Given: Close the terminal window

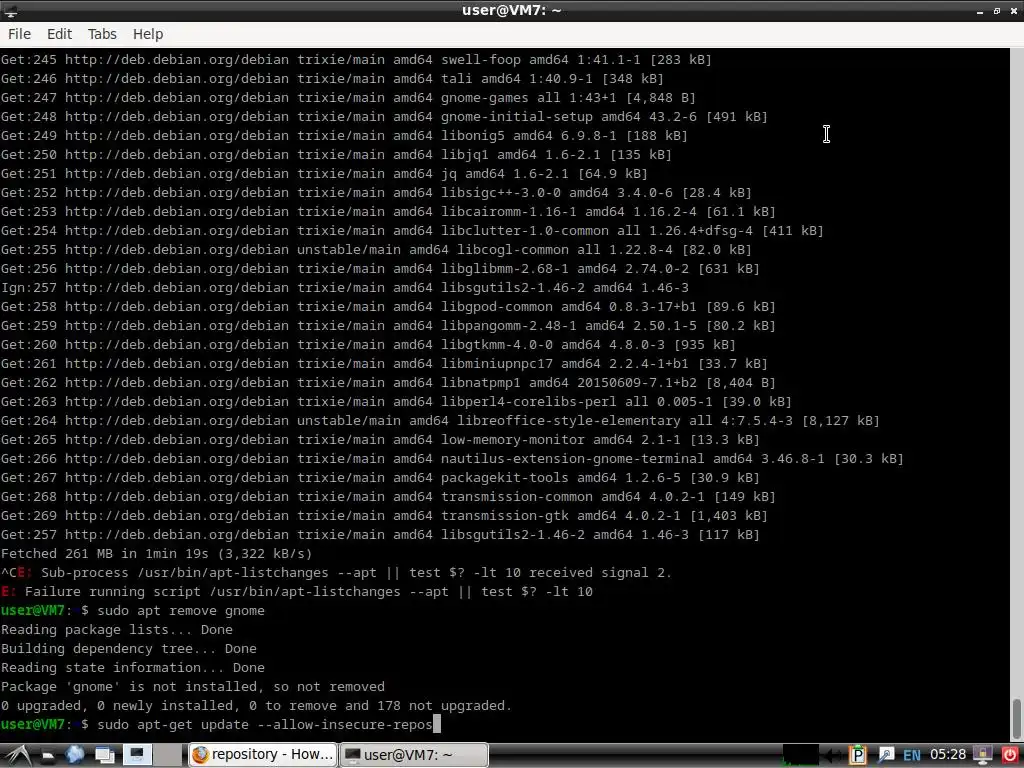Looking at the screenshot, I should click(1014, 11).
